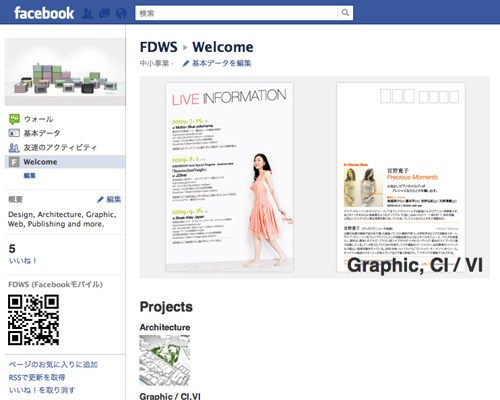This screenshot has width=500, height=400.
Task: Click pencil icon beside 概要 編集
Action: 100,200
